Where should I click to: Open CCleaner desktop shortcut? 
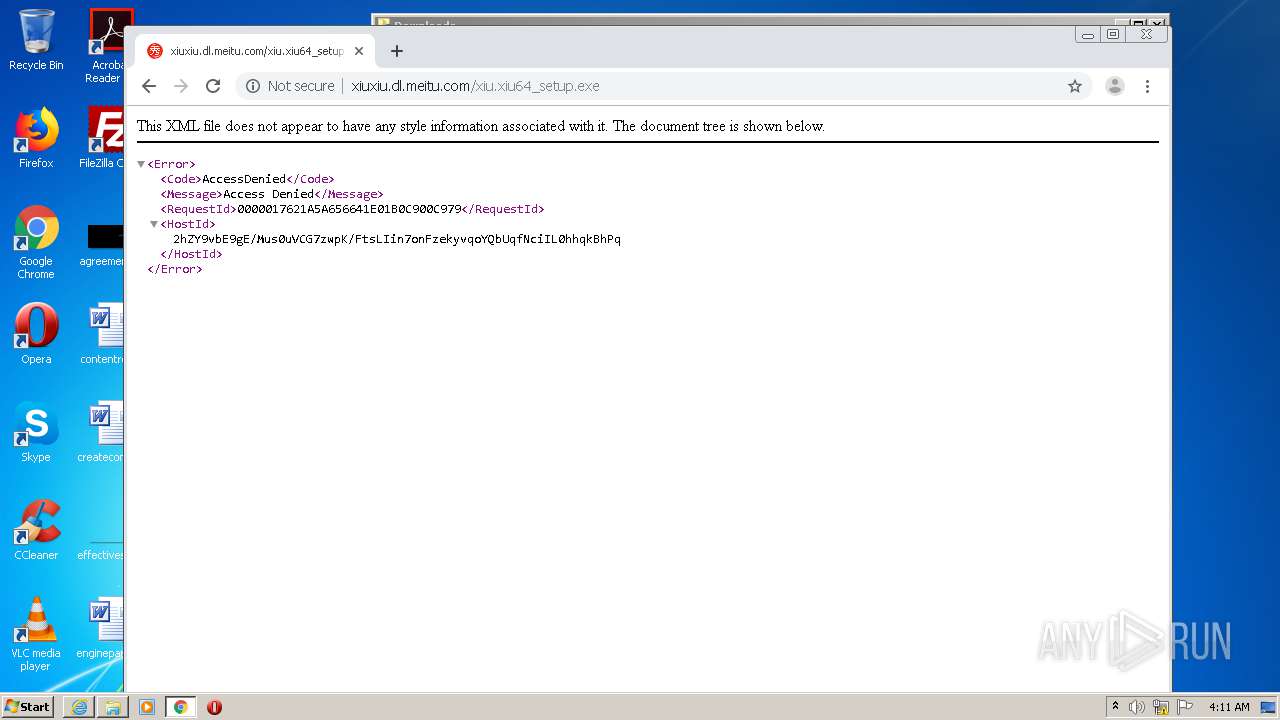36,530
